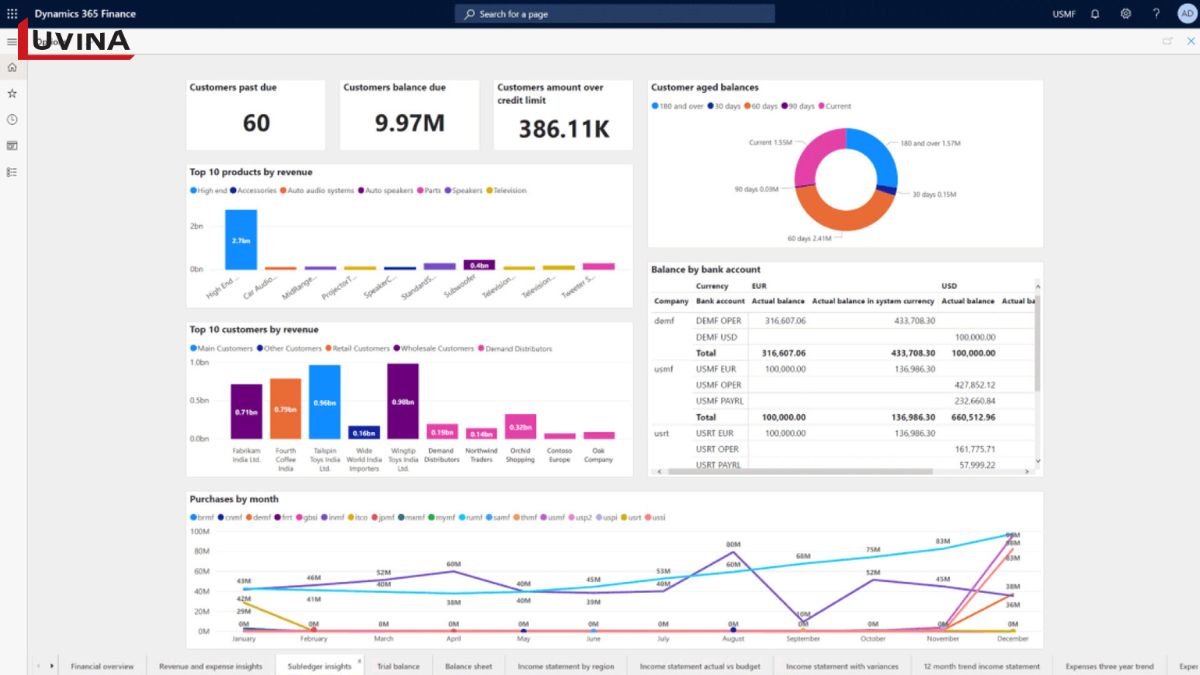Open USMF company picker

(x=1064, y=14)
